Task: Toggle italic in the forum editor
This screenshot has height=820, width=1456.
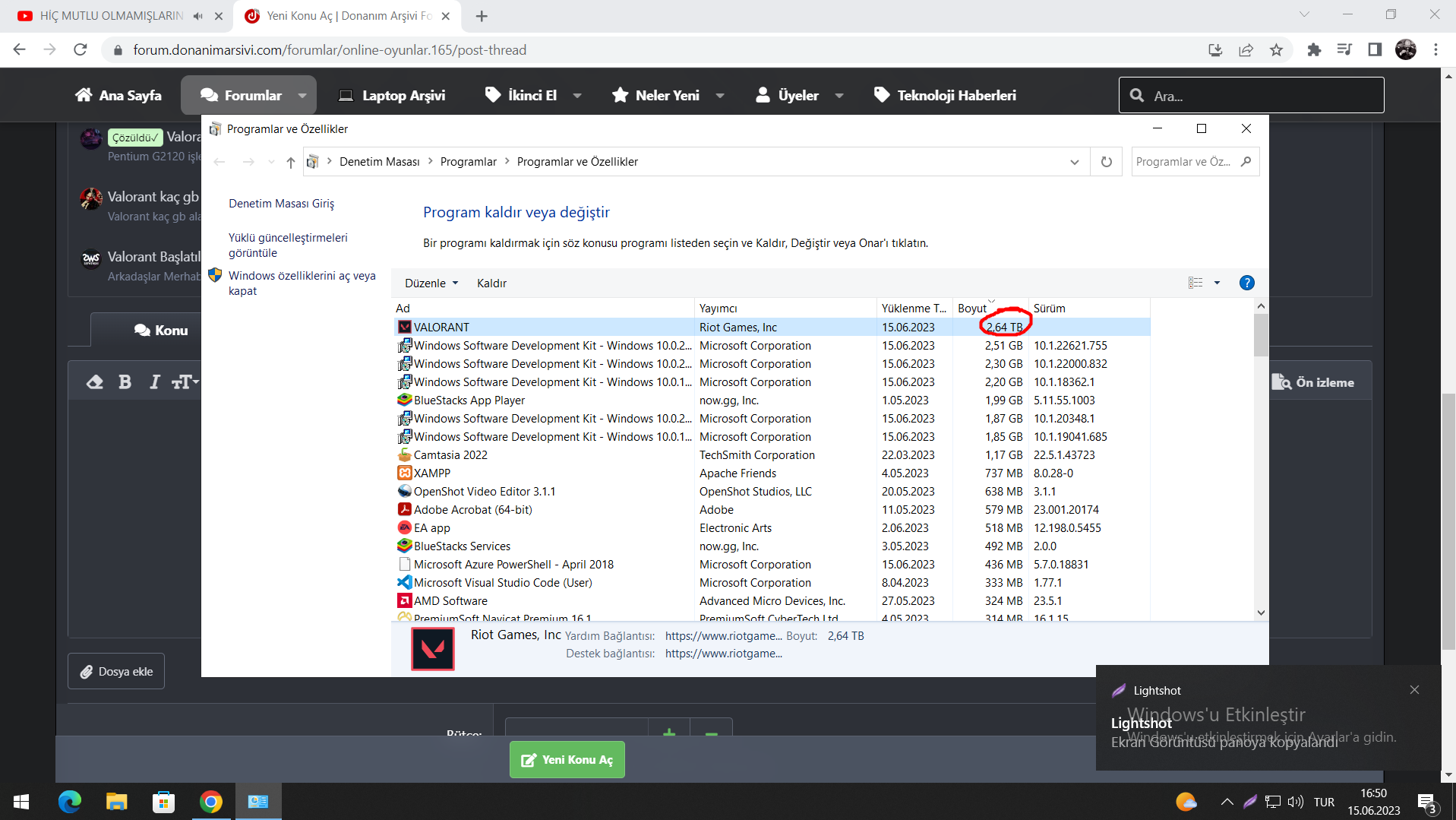Action: (154, 382)
